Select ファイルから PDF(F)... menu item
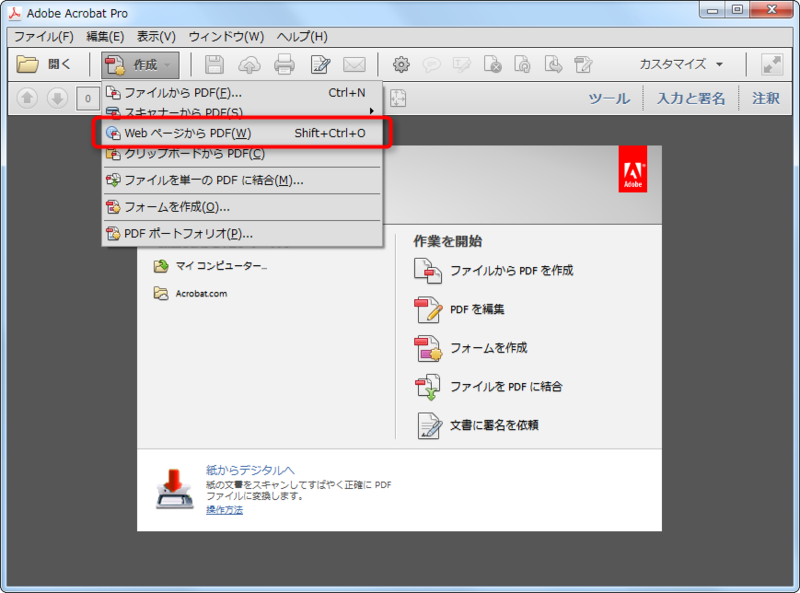800x593 pixels. [242, 92]
